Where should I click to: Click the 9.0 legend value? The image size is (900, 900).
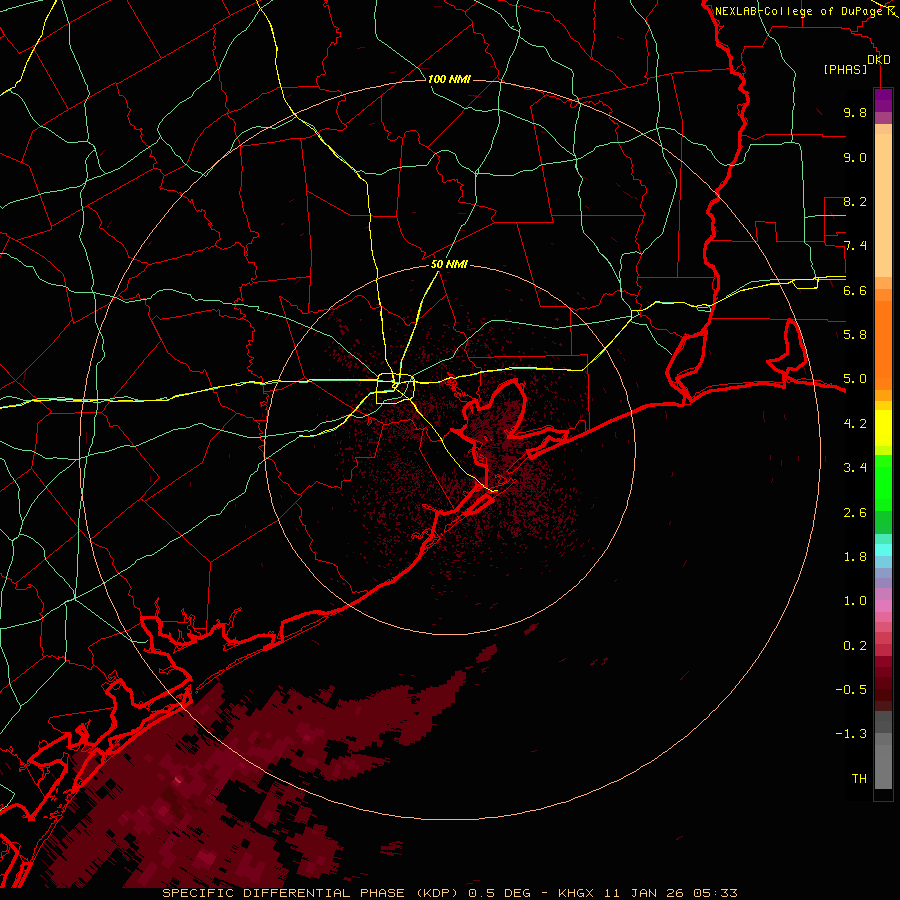click(x=855, y=158)
